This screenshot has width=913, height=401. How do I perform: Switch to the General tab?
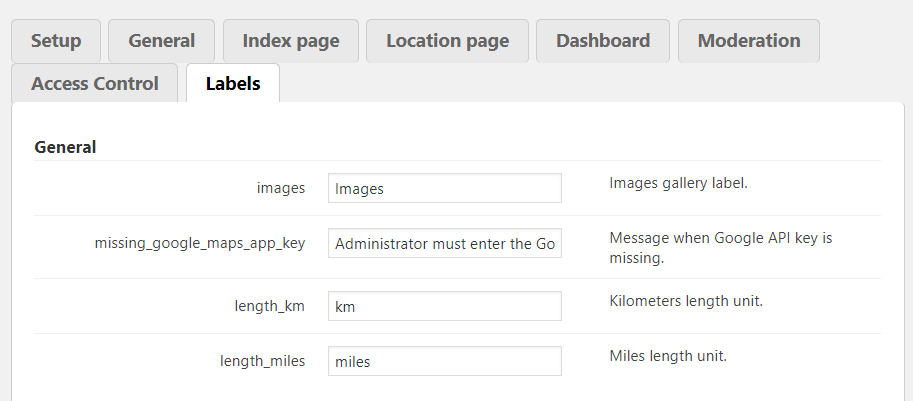pyautogui.click(x=161, y=41)
